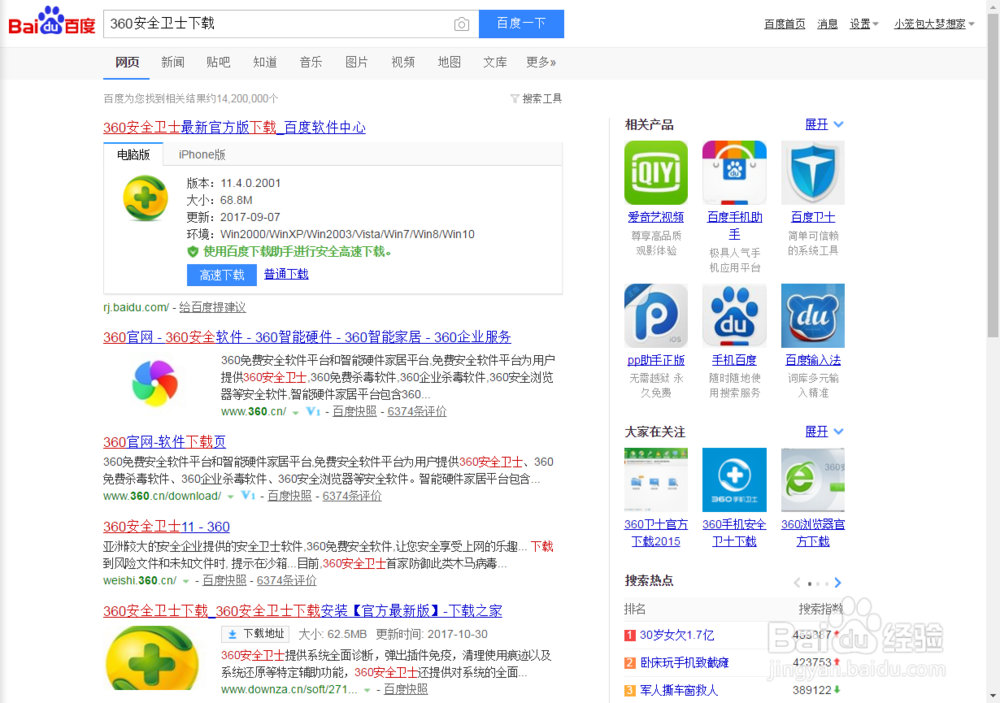
Task: Switch to the iPhone版 tab
Action: [202, 154]
